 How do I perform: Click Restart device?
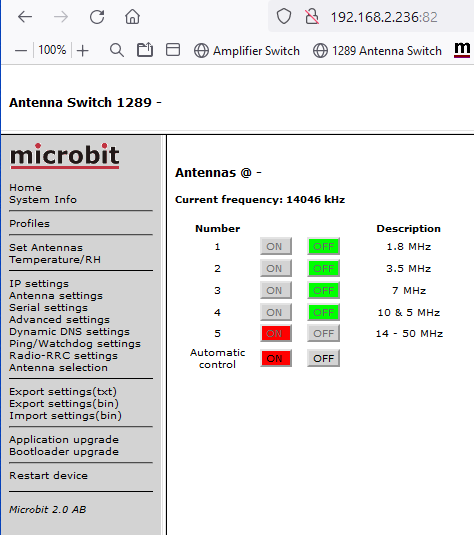[48, 476]
